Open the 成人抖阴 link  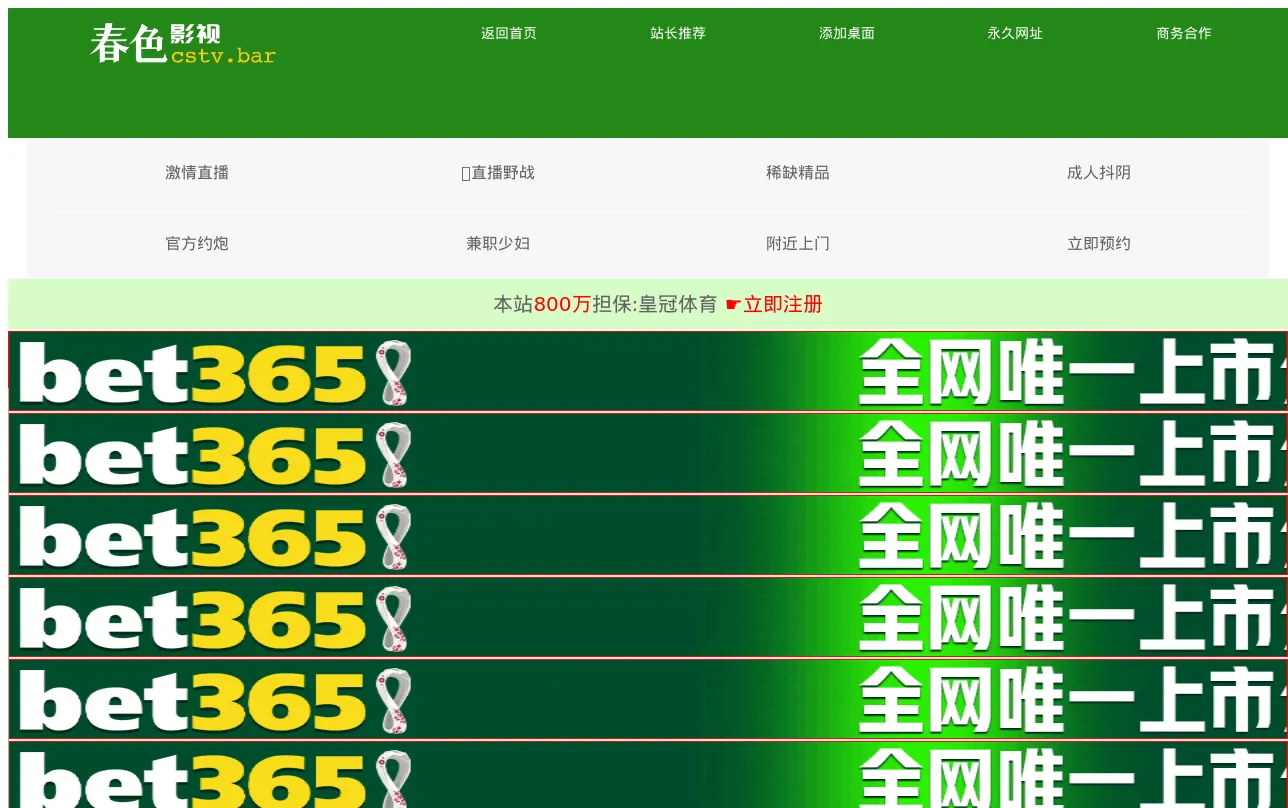(1099, 172)
